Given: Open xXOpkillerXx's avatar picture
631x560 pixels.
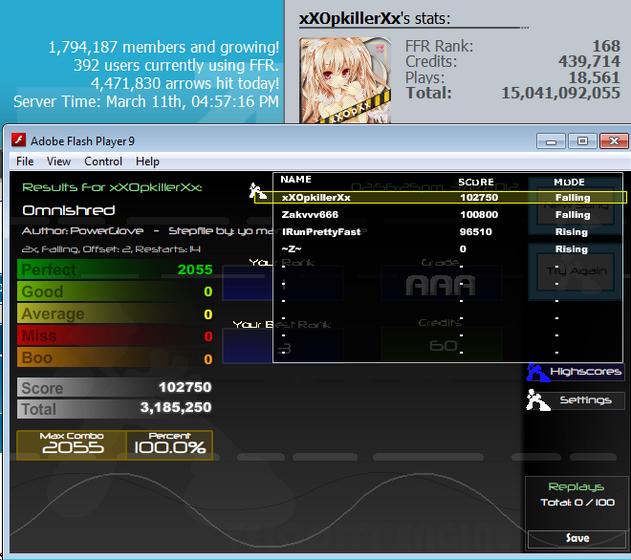Looking at the screenshot, I should click(x=345, y=80).
